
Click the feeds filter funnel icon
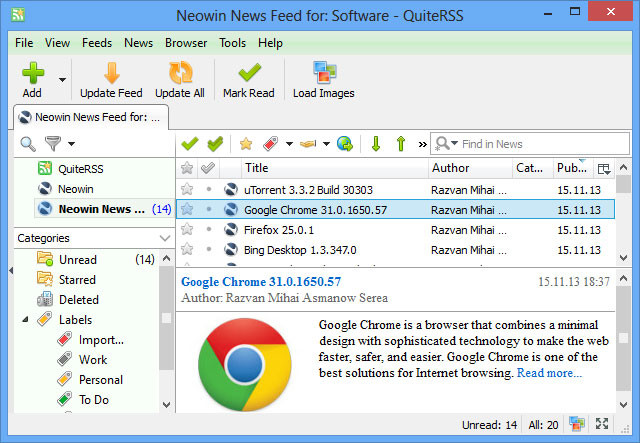tap(53, 144)
